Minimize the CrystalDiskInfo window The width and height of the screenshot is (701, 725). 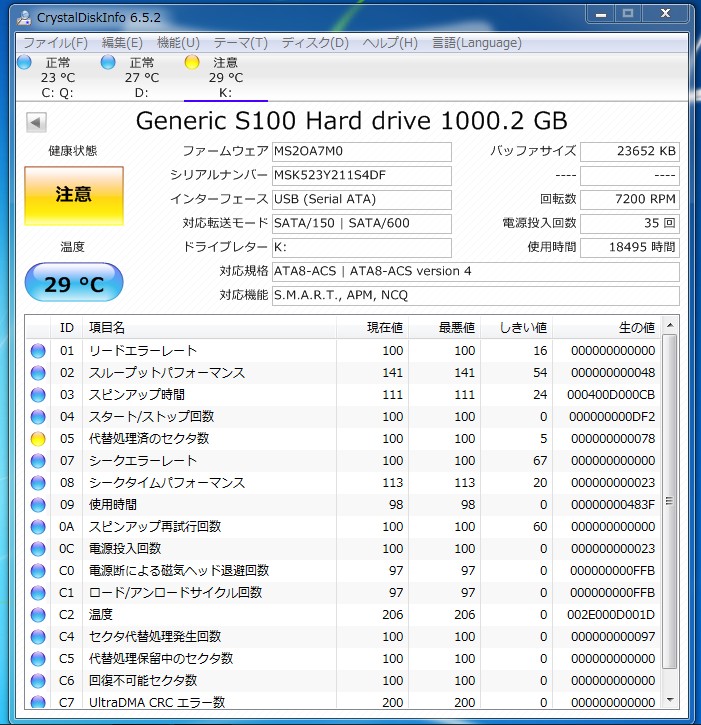[601, 14]
